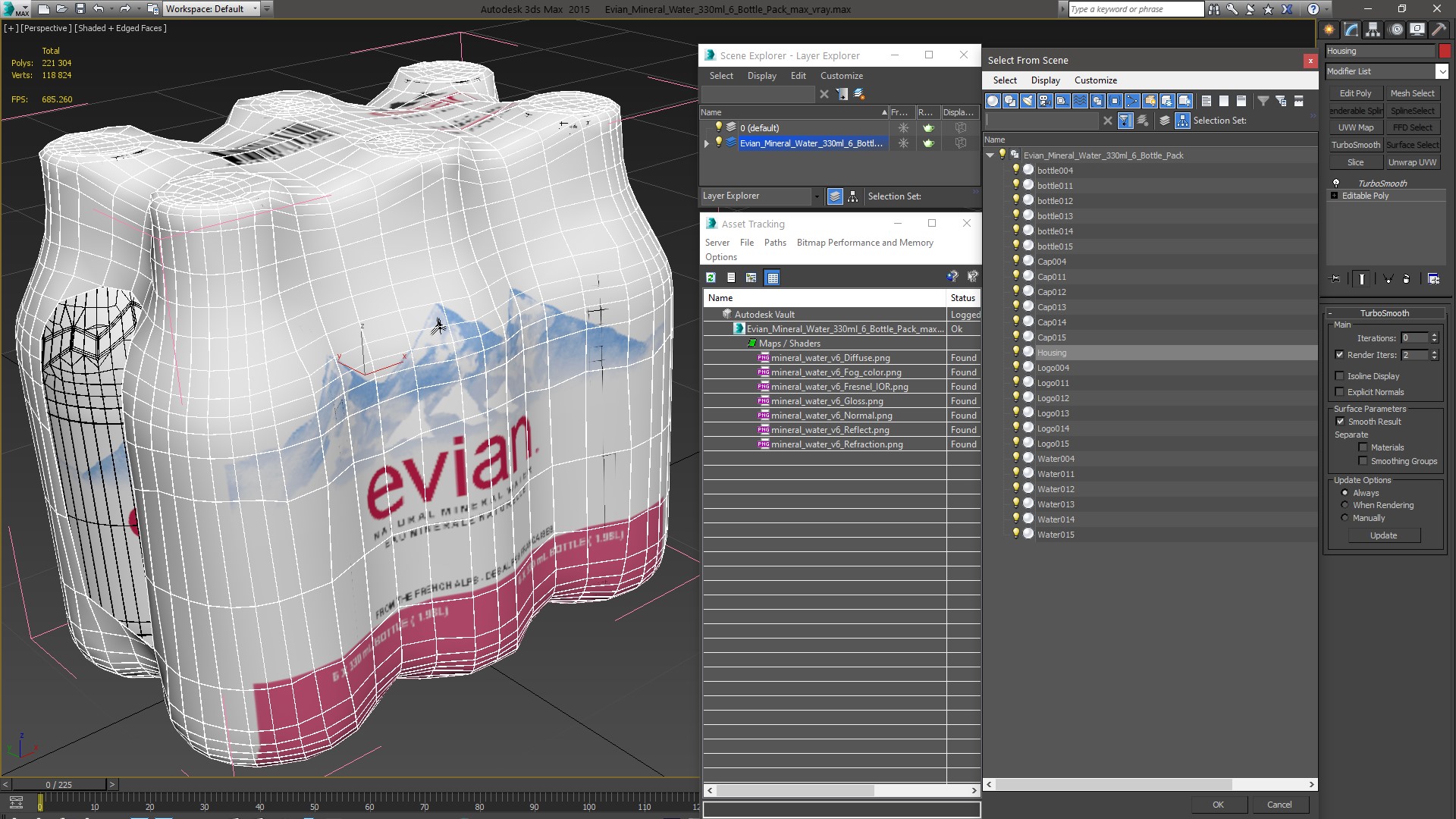This screenshot has width=1456, height=819.
Task: Click the UVW Map modifier button
Action: tap(1355, 127)
